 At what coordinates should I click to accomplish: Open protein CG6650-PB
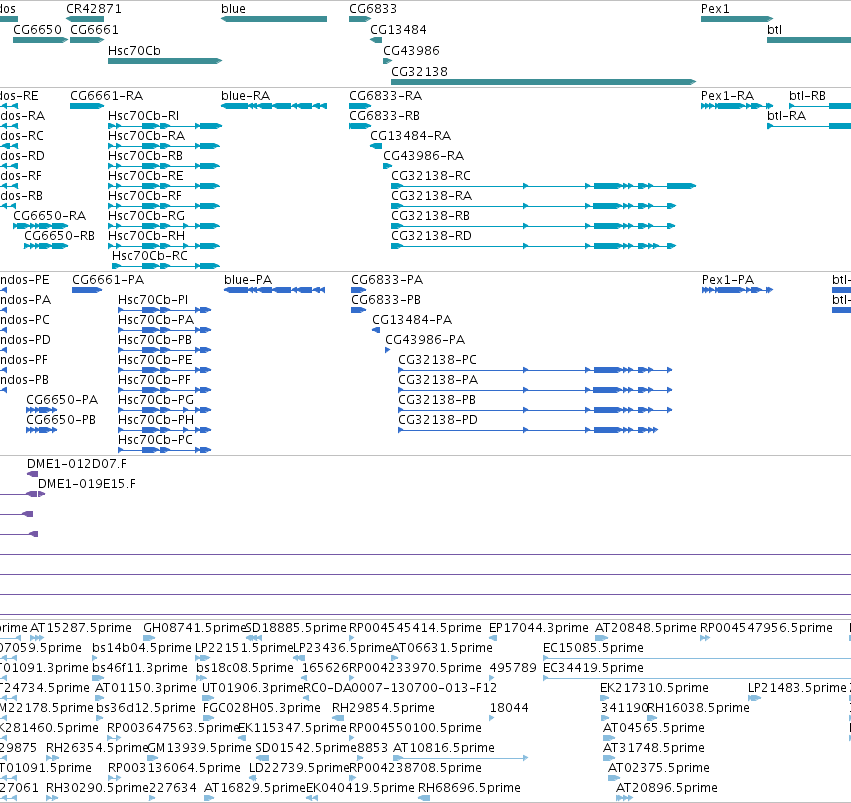[x=61, y=420]
